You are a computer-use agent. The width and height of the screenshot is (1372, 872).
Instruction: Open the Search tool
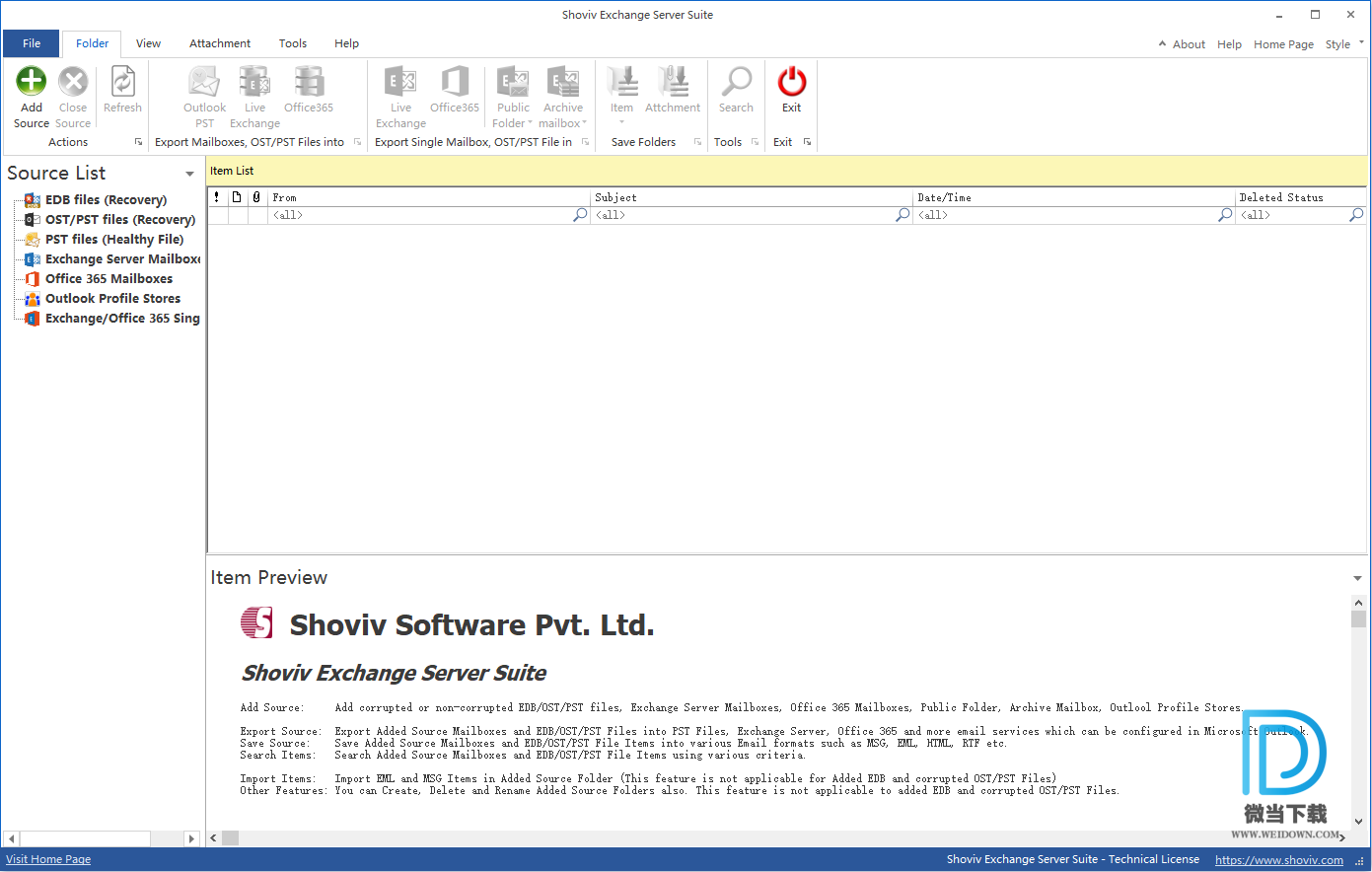[736, 89]
